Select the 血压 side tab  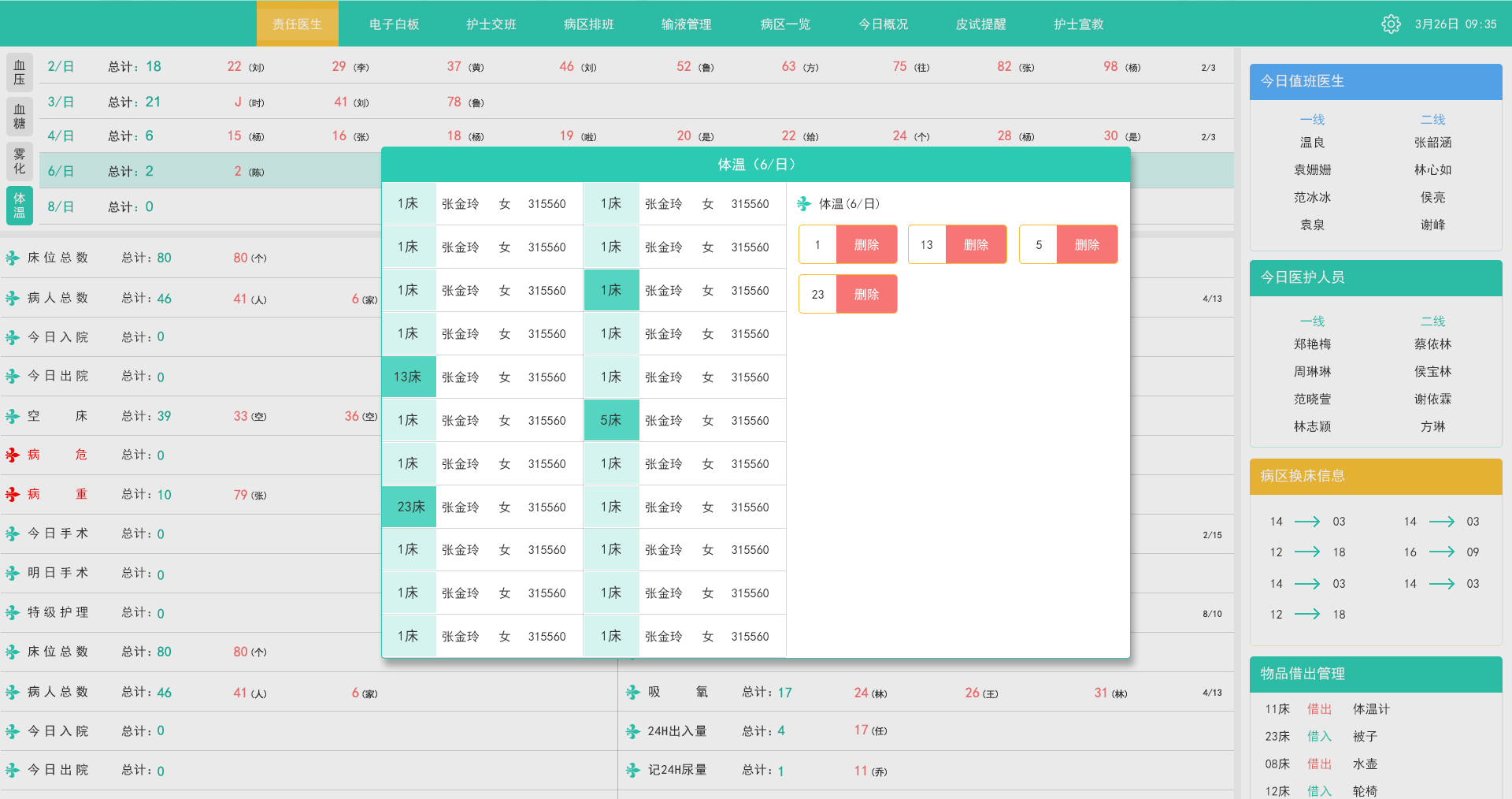[20, 72]
